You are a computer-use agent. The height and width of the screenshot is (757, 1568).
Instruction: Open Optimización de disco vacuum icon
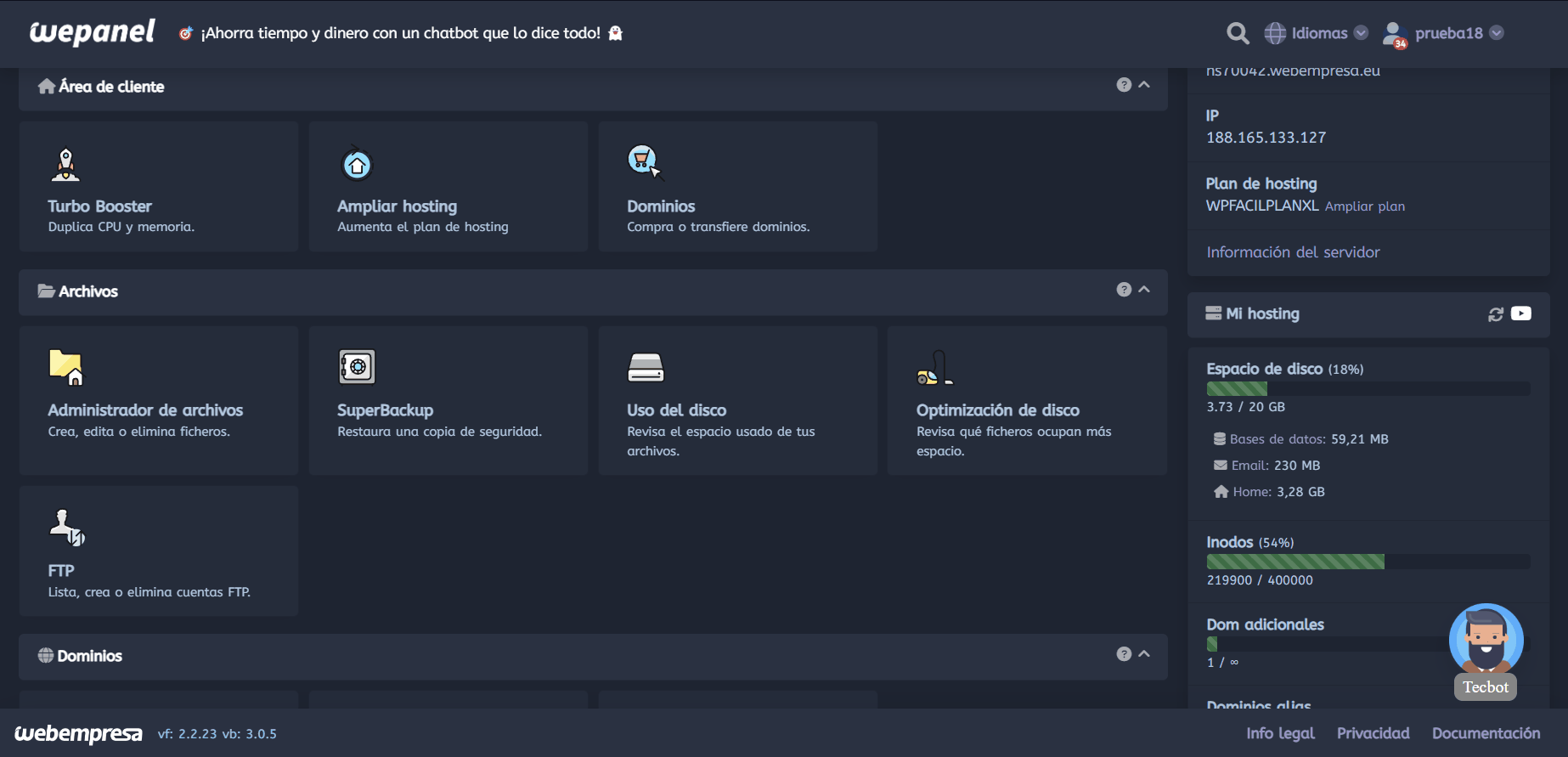[934, 368]
